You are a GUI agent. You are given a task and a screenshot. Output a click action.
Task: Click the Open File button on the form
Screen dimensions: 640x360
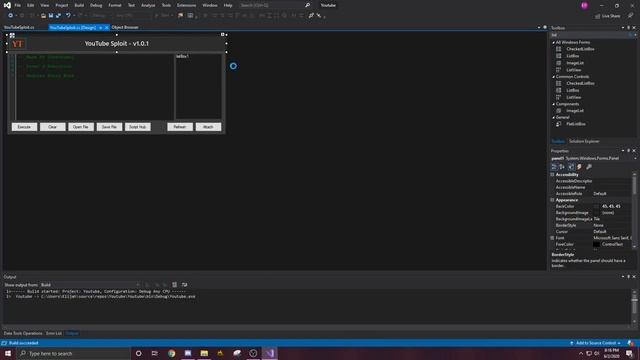(81, 127)
